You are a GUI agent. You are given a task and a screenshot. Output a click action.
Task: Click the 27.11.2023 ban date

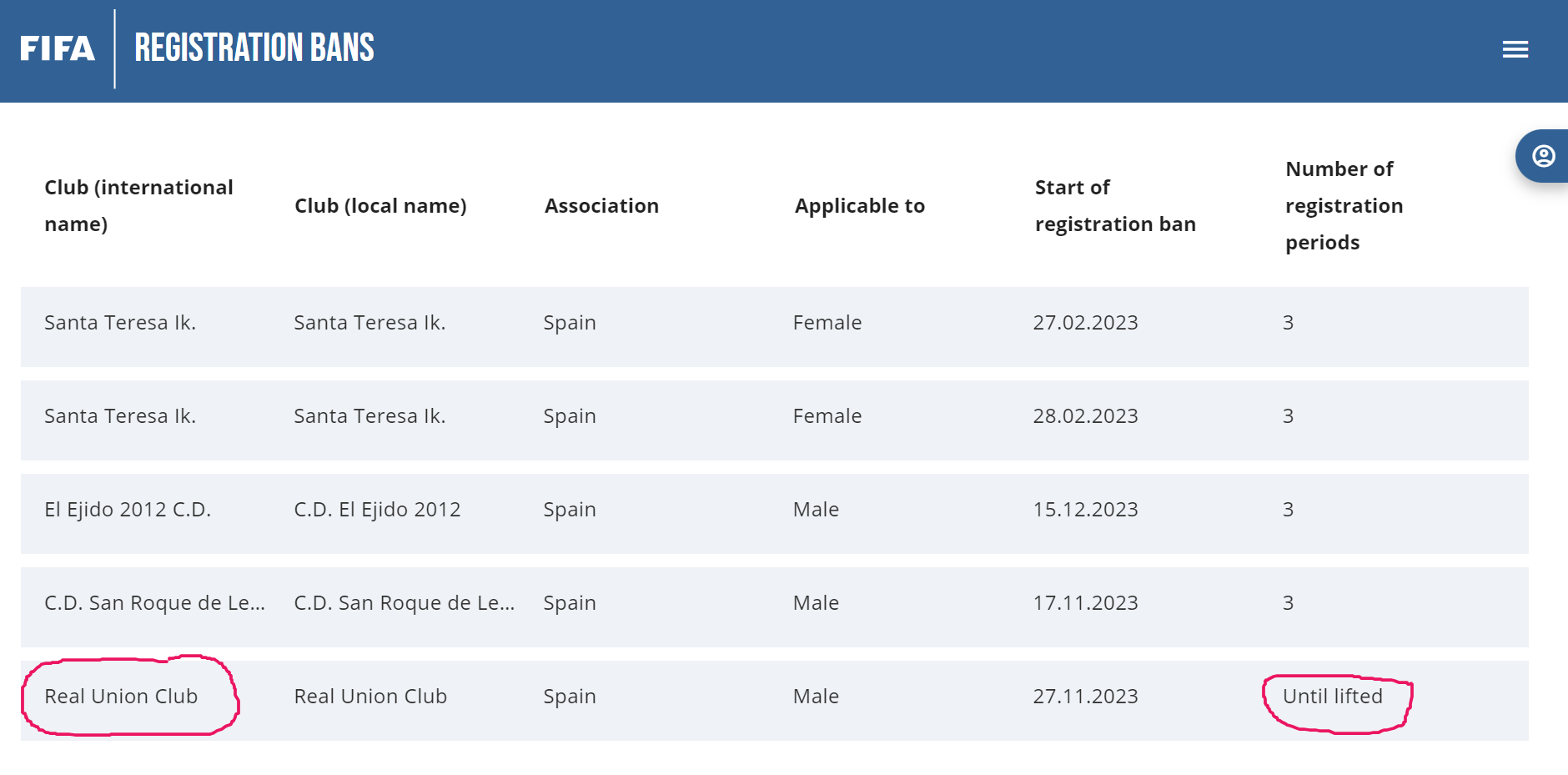point(1085,697)
